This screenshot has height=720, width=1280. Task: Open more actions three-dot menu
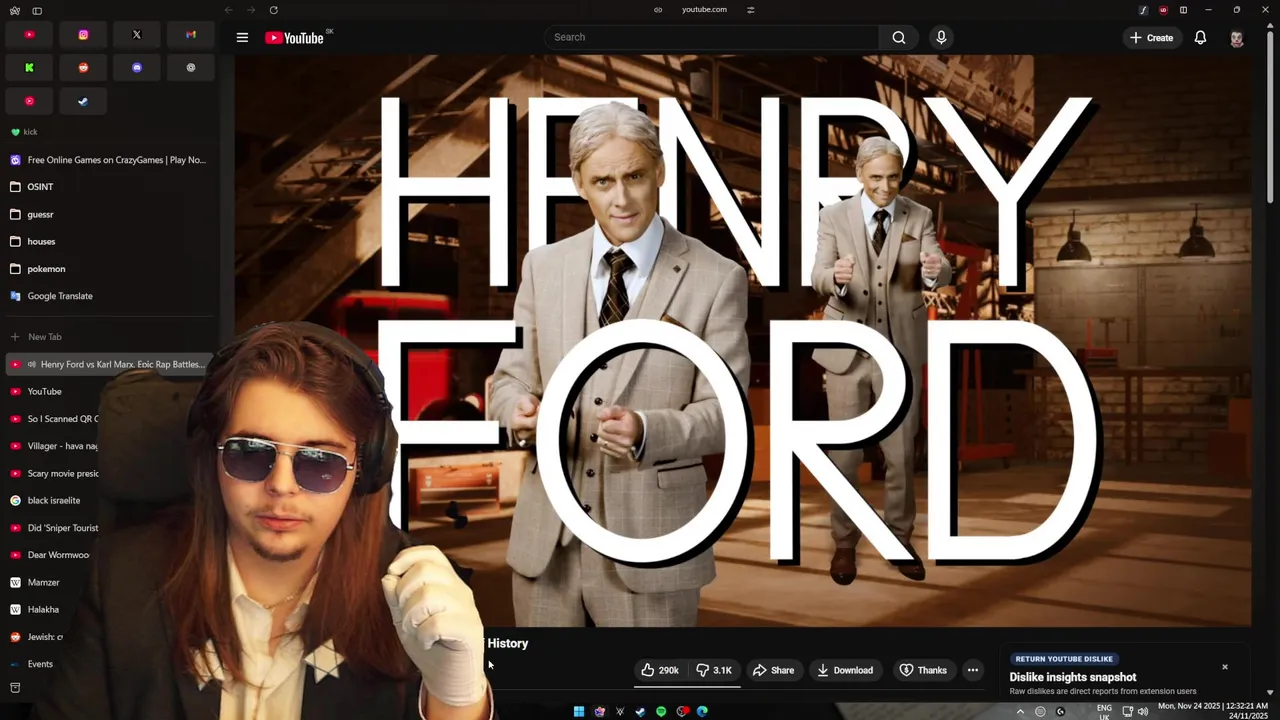tap(973, 670)
